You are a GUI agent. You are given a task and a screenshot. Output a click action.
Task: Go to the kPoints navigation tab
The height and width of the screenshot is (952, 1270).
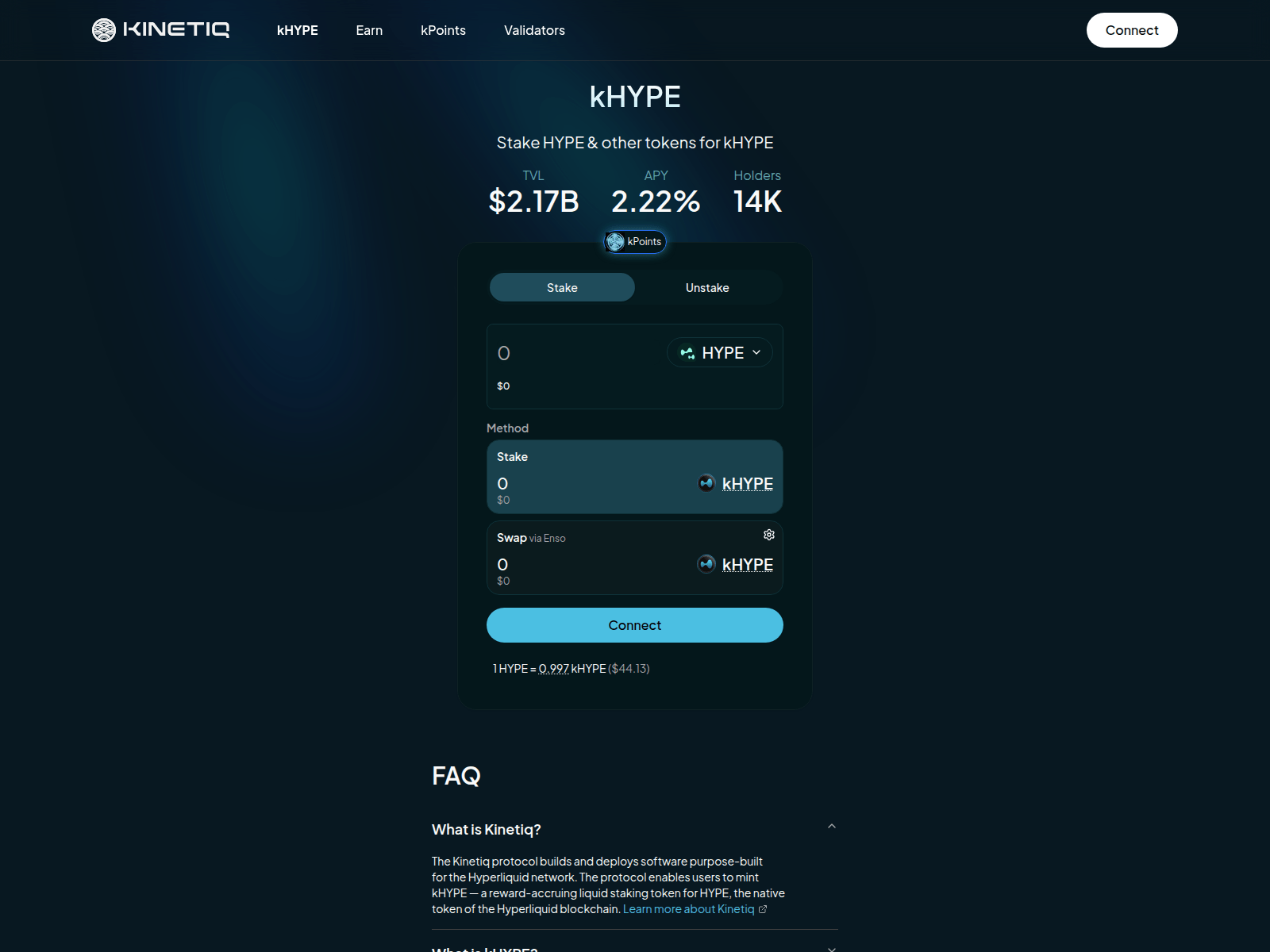pos(443,30)
